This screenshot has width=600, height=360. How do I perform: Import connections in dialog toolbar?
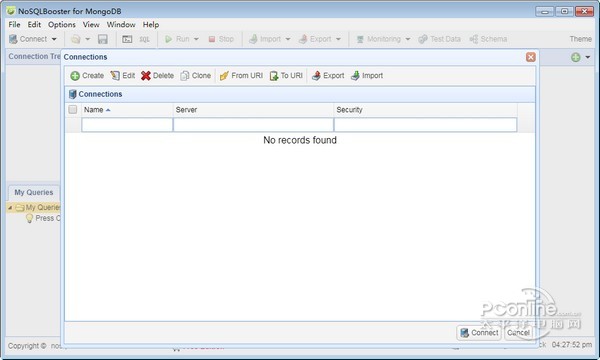point(367,76)
